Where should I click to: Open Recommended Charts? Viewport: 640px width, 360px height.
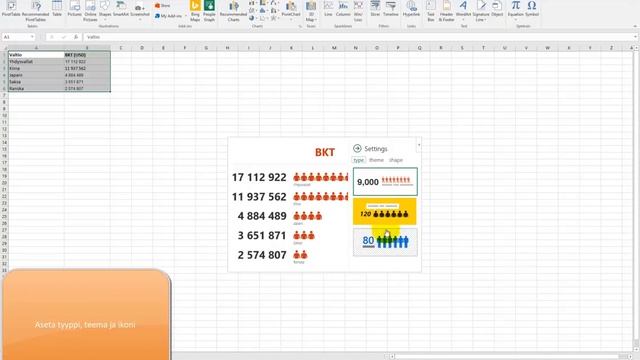coord(233,11)
